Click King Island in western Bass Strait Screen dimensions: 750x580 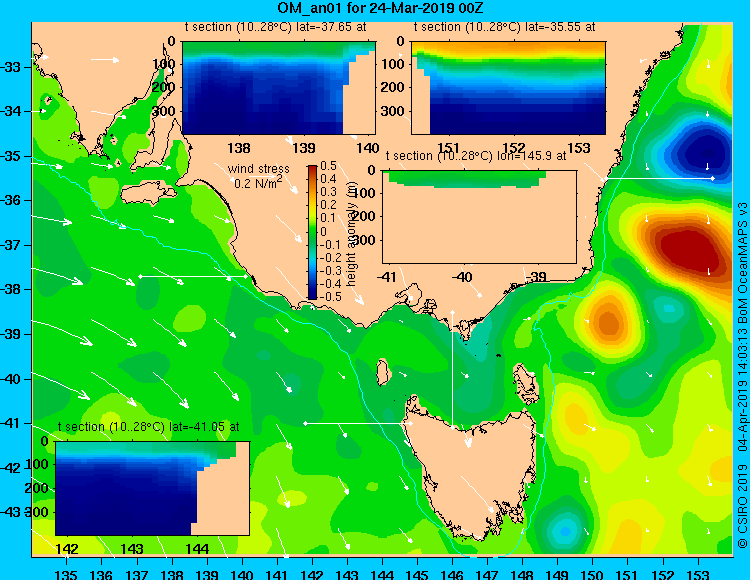382,372
